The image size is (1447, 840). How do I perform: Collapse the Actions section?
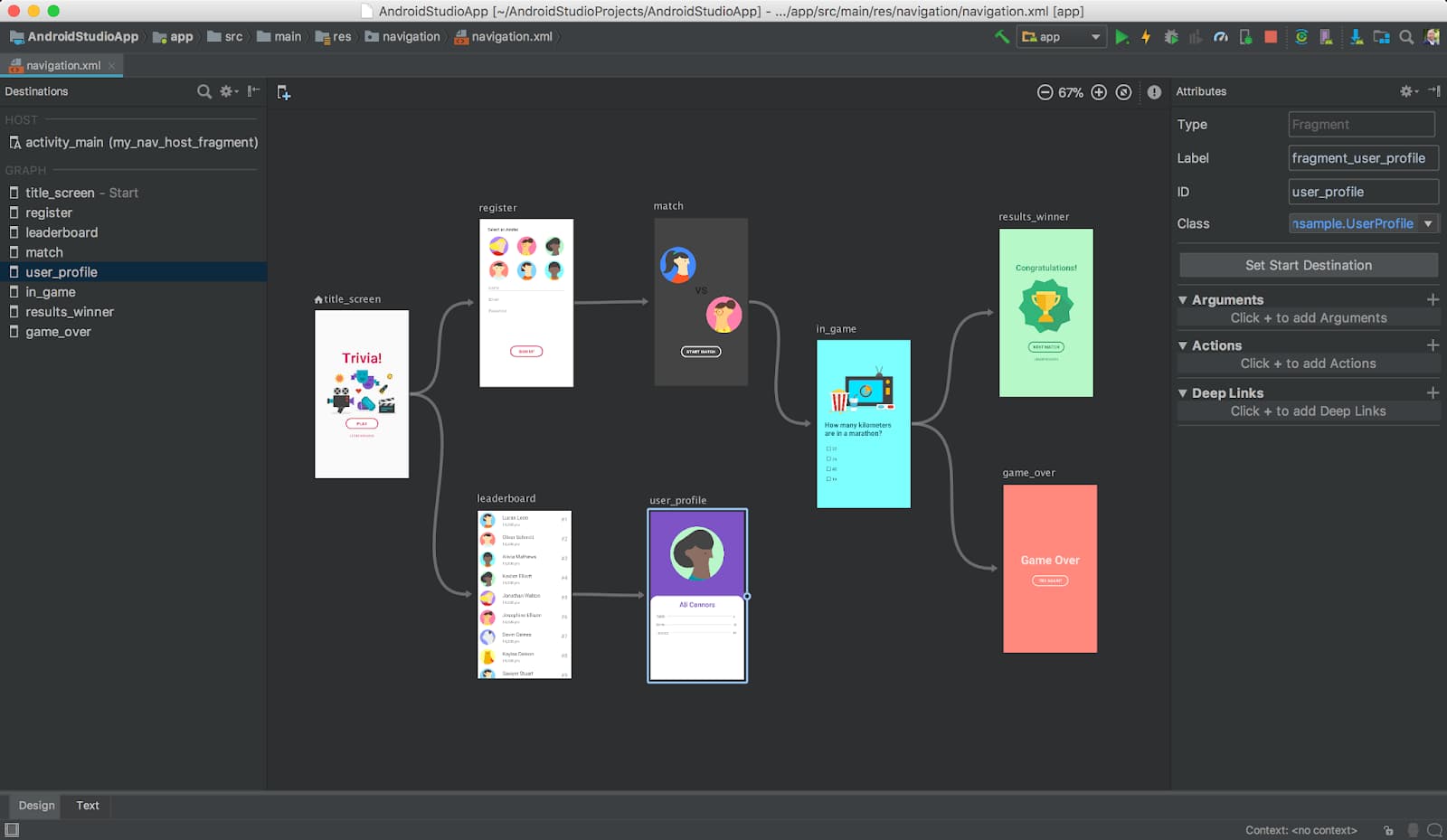(x=1183, y=345)
